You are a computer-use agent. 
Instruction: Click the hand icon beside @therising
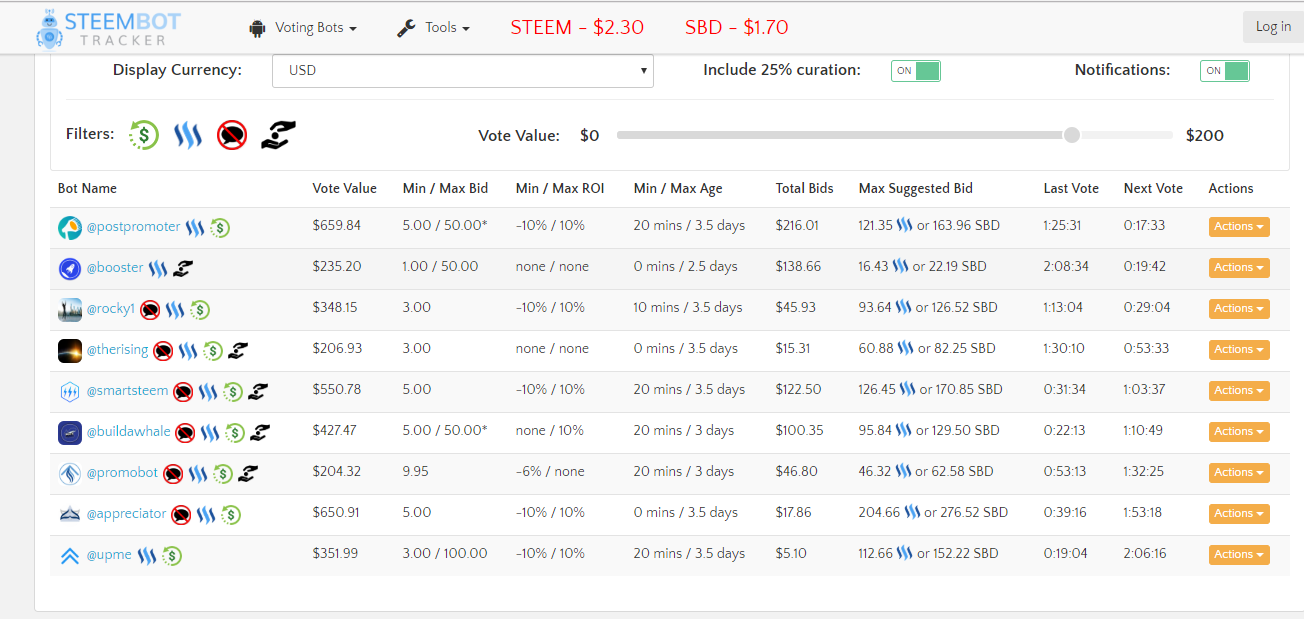(238, 350)
